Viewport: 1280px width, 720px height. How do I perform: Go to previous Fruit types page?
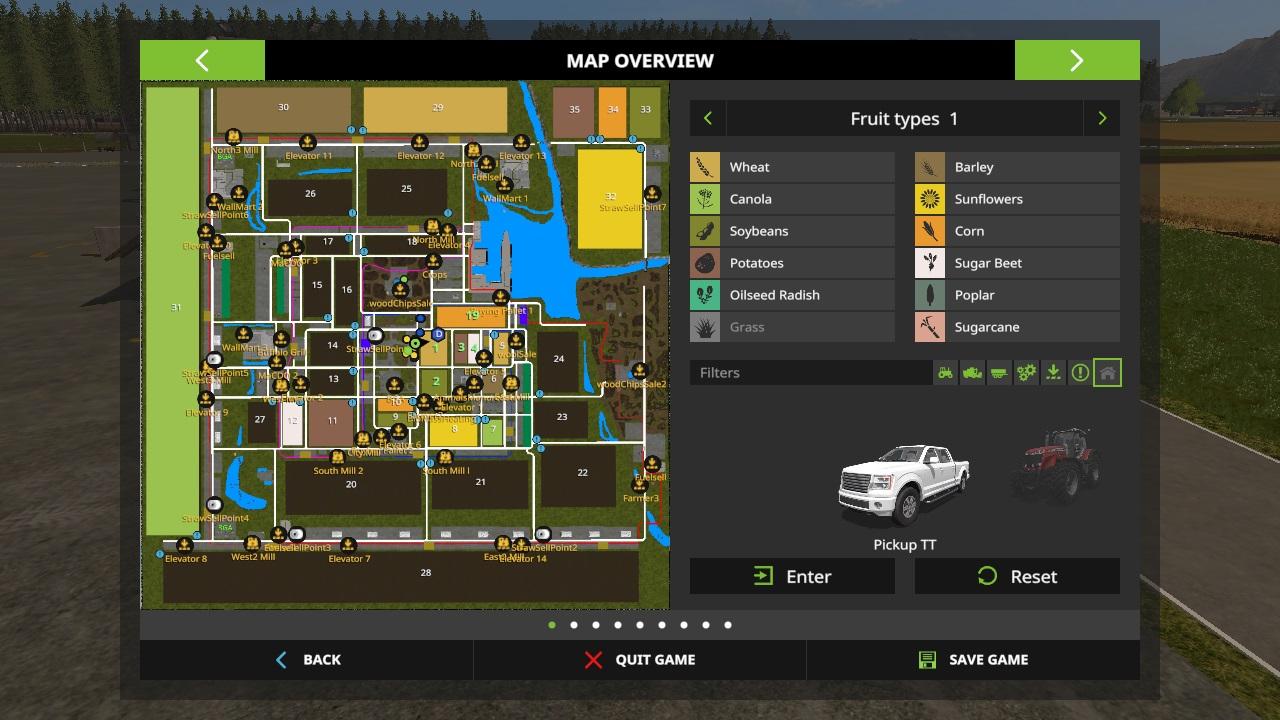pyautogui.click(x=708, y=118)
